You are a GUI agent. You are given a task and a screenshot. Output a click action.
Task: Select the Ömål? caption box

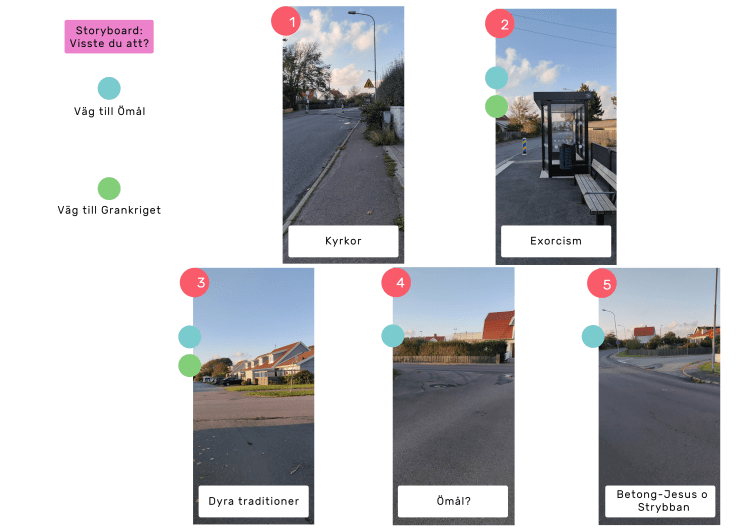[x=453, y=501]
